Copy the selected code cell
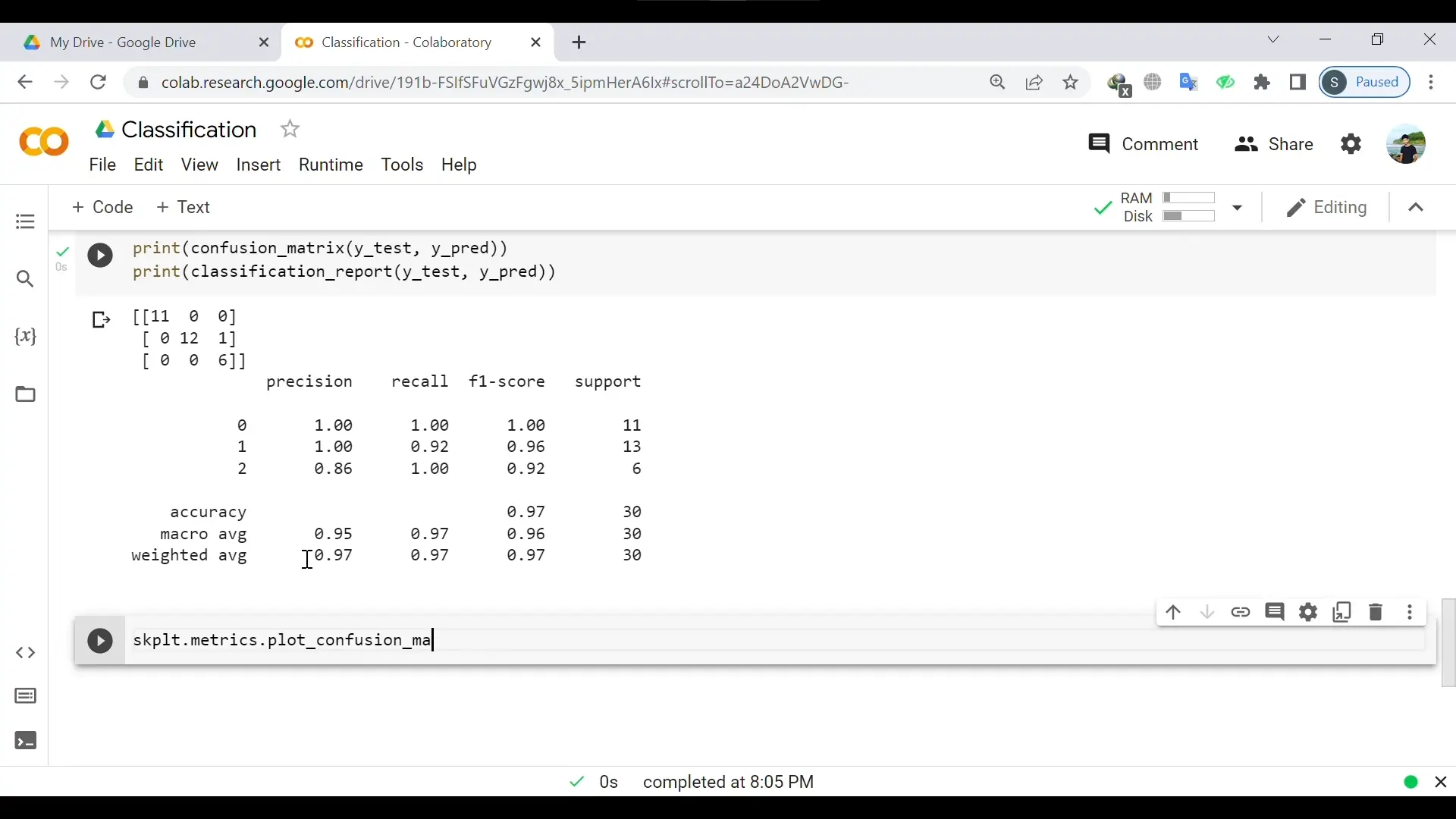Screen dimensions: 1456x819 pos(1343,612)
